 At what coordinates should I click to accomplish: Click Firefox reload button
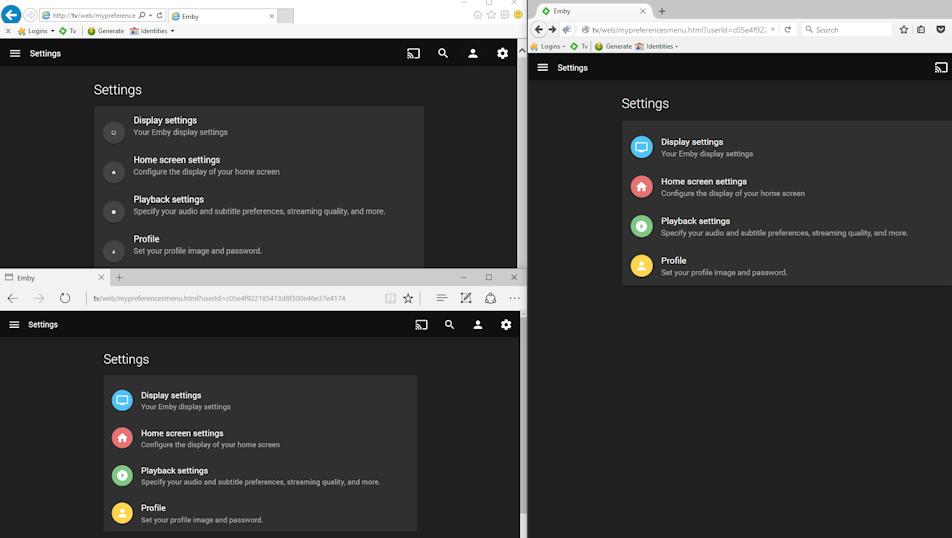pos(787,29)
